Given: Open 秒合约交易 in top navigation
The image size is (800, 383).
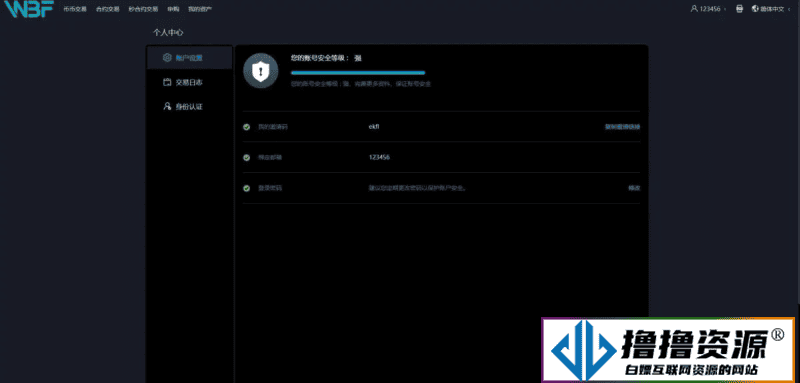Looking at the screenshot, I should coord(143,9).
